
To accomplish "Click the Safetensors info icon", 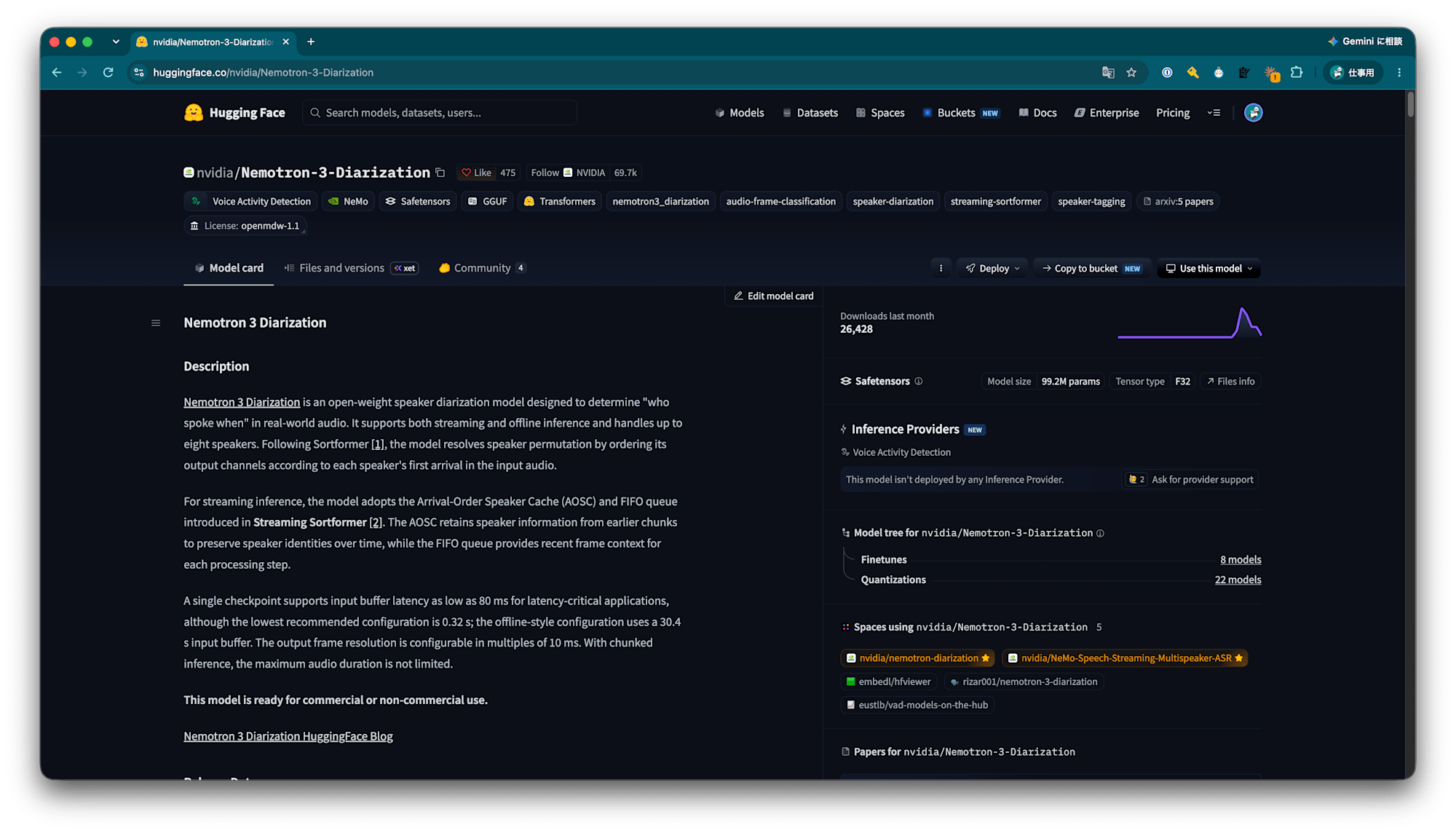I will [919, 381].
